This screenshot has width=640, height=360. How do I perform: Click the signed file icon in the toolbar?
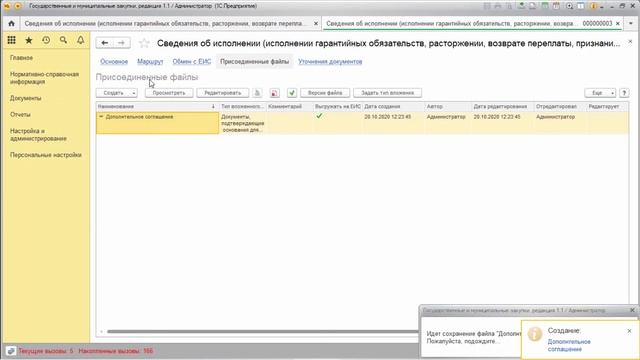coord(258,93)
